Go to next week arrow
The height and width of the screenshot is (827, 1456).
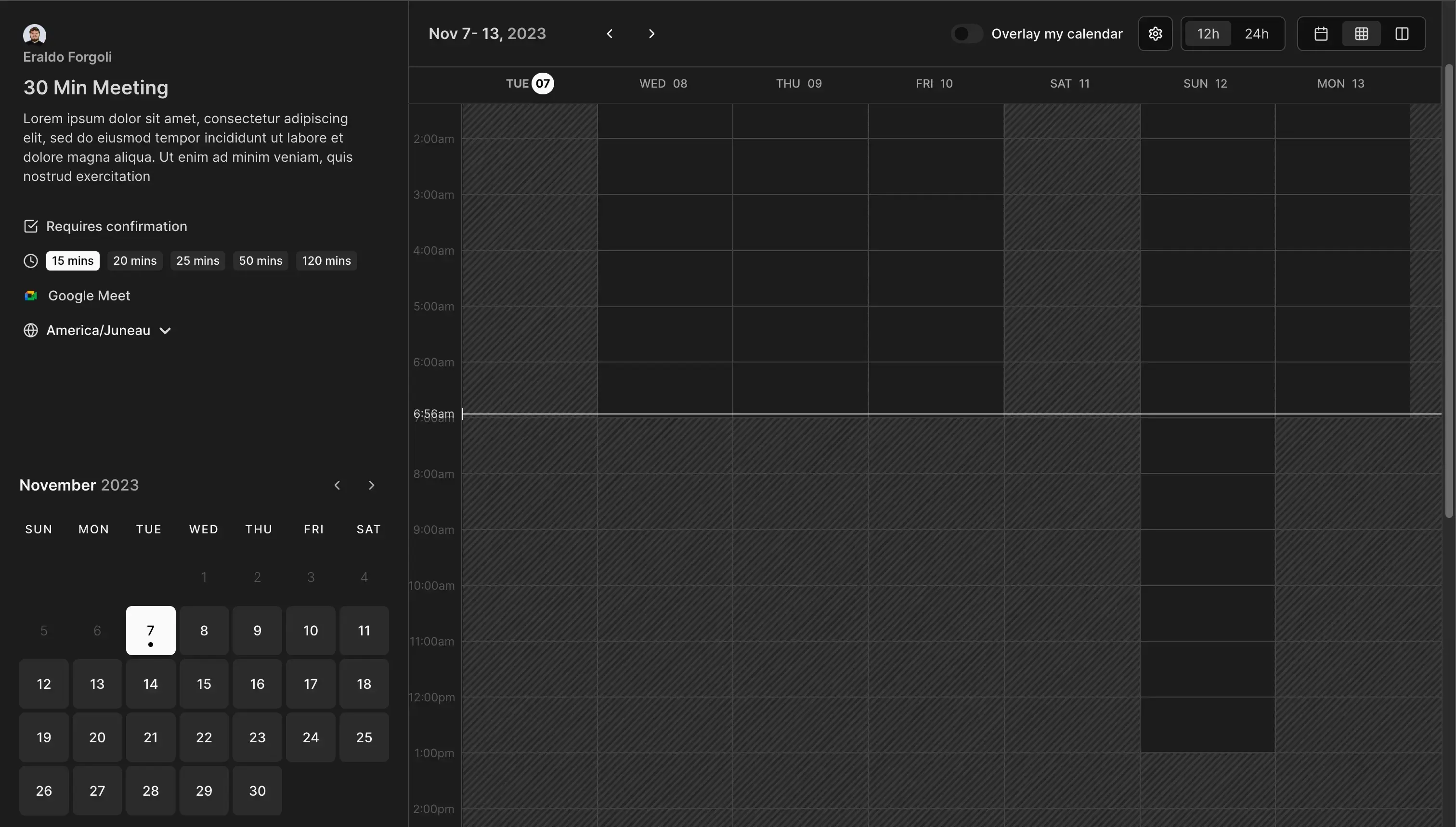point(651,34)
